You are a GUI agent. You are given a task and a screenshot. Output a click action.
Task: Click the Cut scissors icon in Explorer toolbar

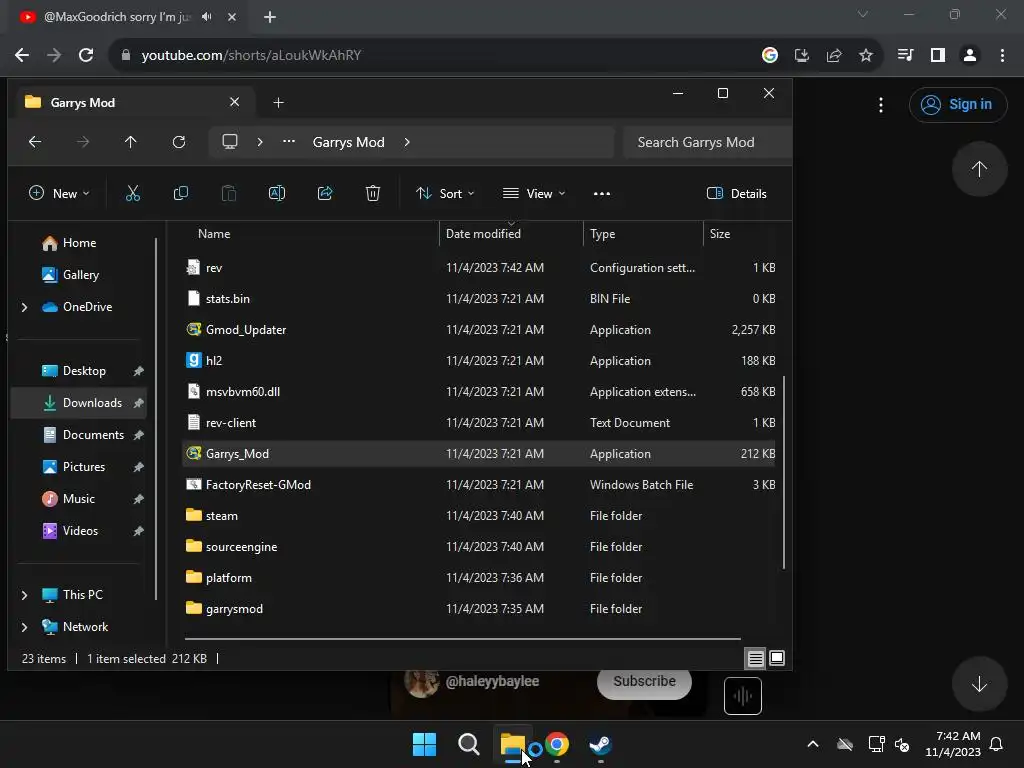[x=133, y=193]
